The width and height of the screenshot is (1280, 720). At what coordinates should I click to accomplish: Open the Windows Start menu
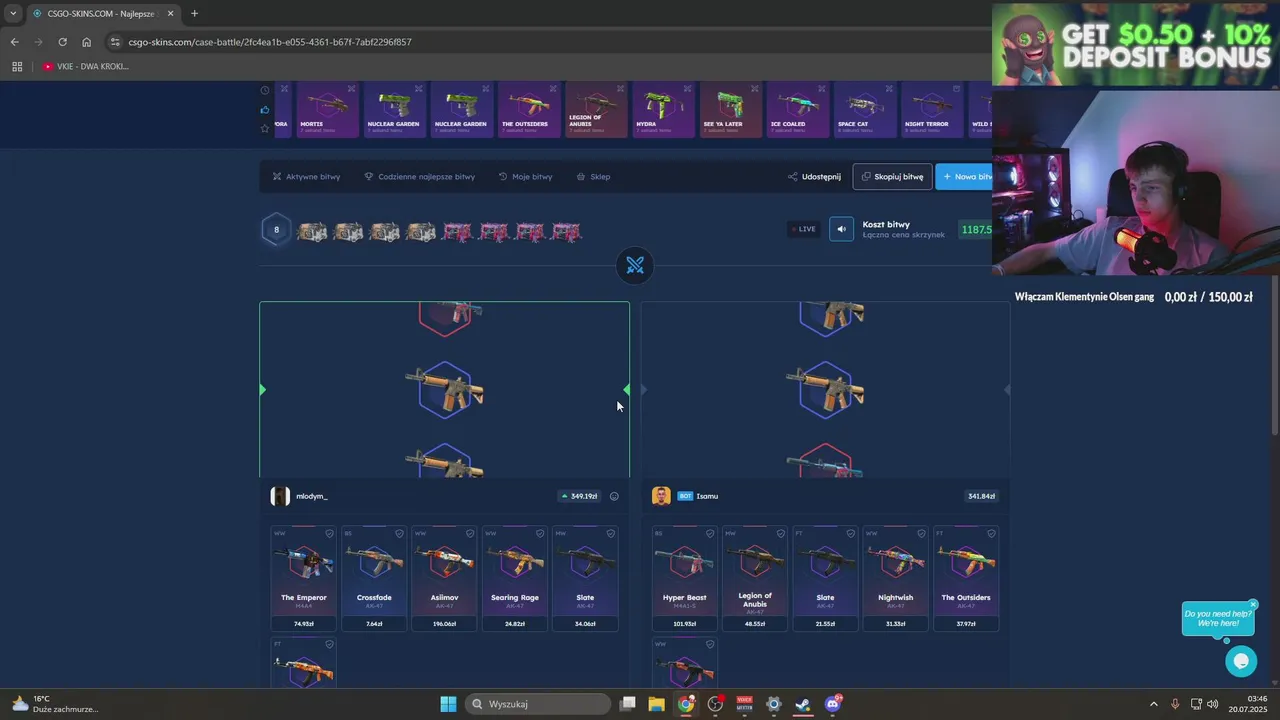pyautogui.click(x=448, y=704)
